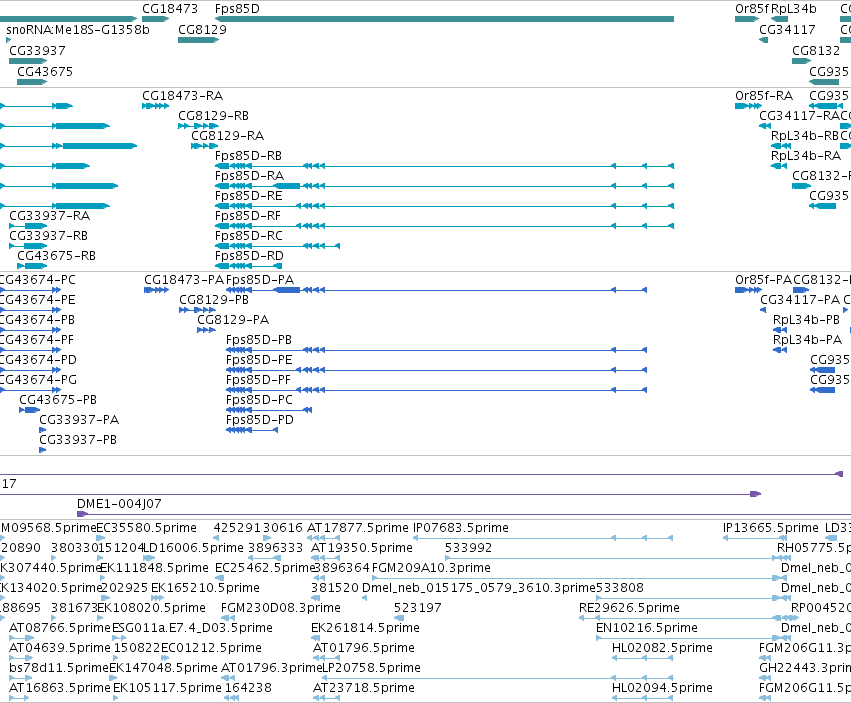This screenshot has width=851, height=703.
Task: Click transcript Fps85D-RF
Action: click(x=247, y=216)
